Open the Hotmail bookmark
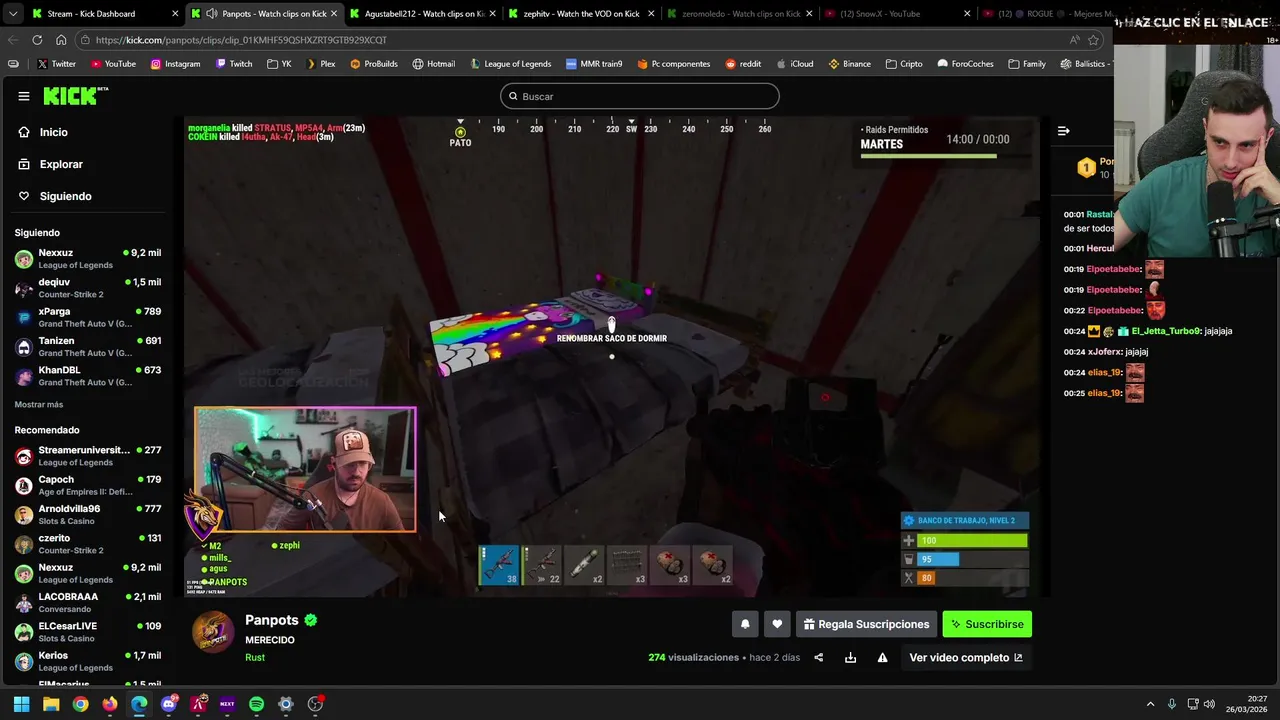Viewport: 1280px width, 720px height. point(433,64)
